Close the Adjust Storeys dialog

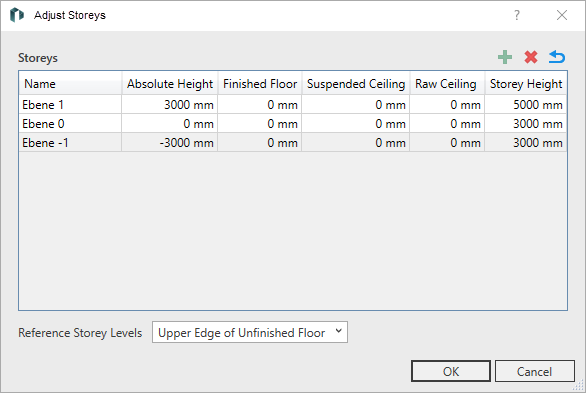point(562,15)
